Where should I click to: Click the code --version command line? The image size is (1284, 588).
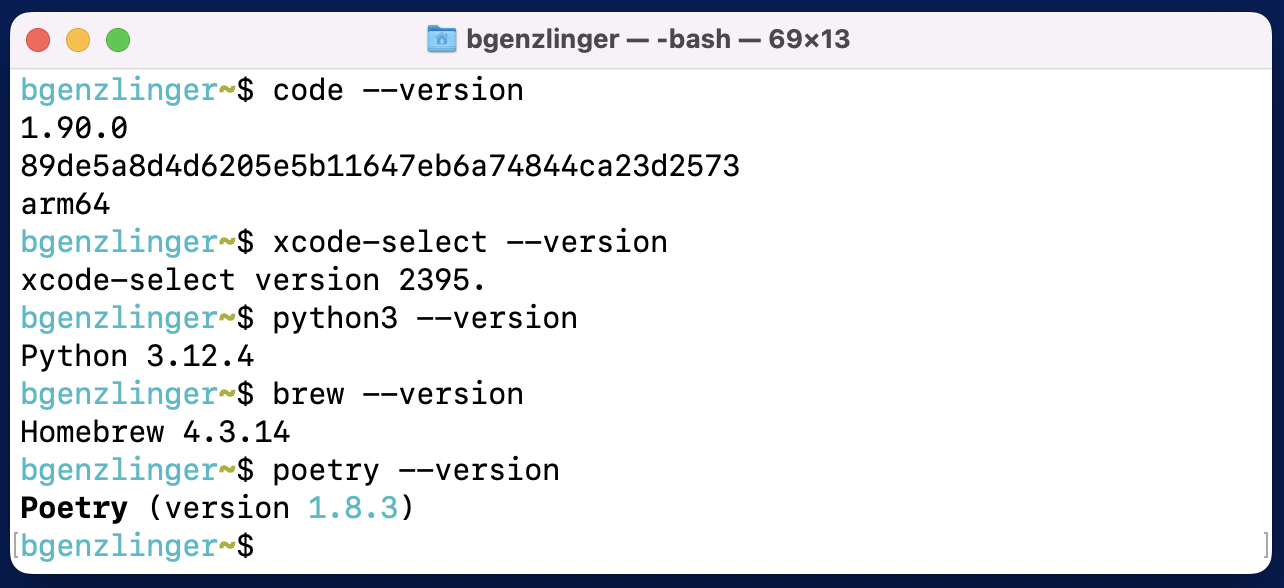(398, 91)
